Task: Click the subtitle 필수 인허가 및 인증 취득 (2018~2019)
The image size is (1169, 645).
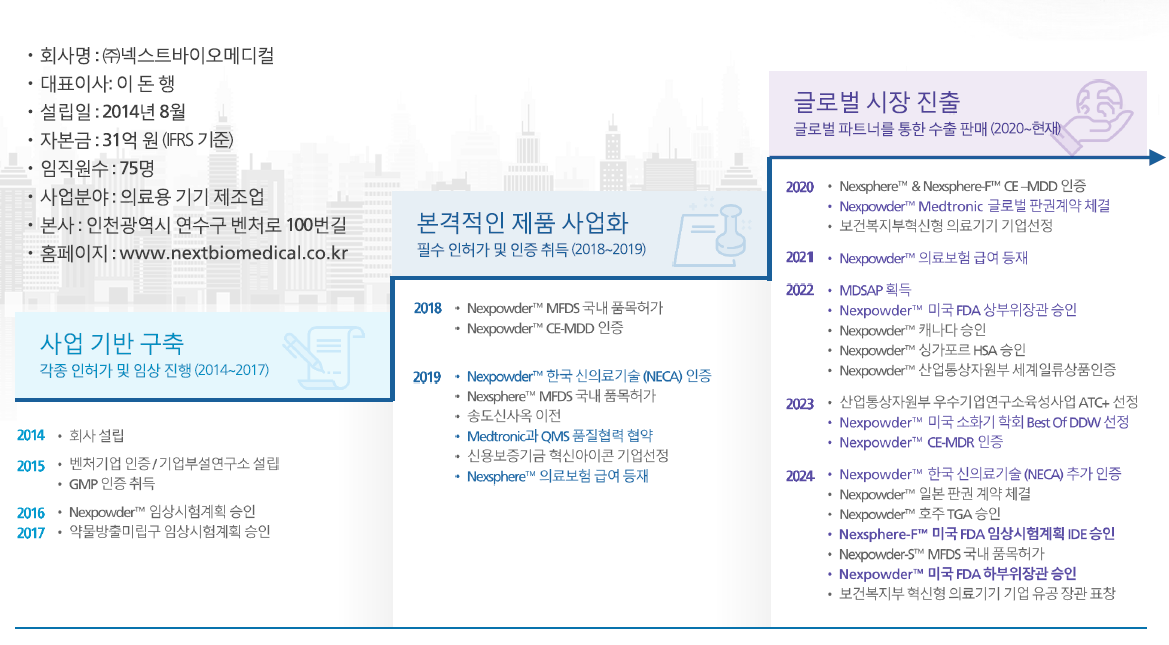Action: (531, 250)
